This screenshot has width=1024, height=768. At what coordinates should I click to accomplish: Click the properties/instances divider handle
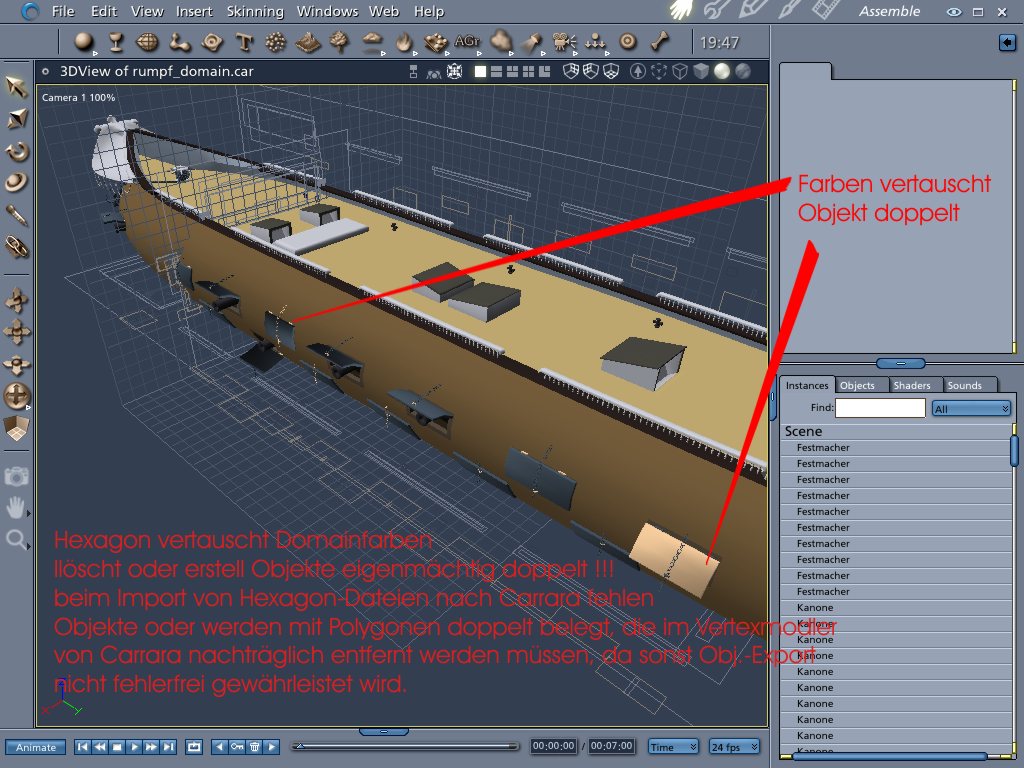click(901, 363)
